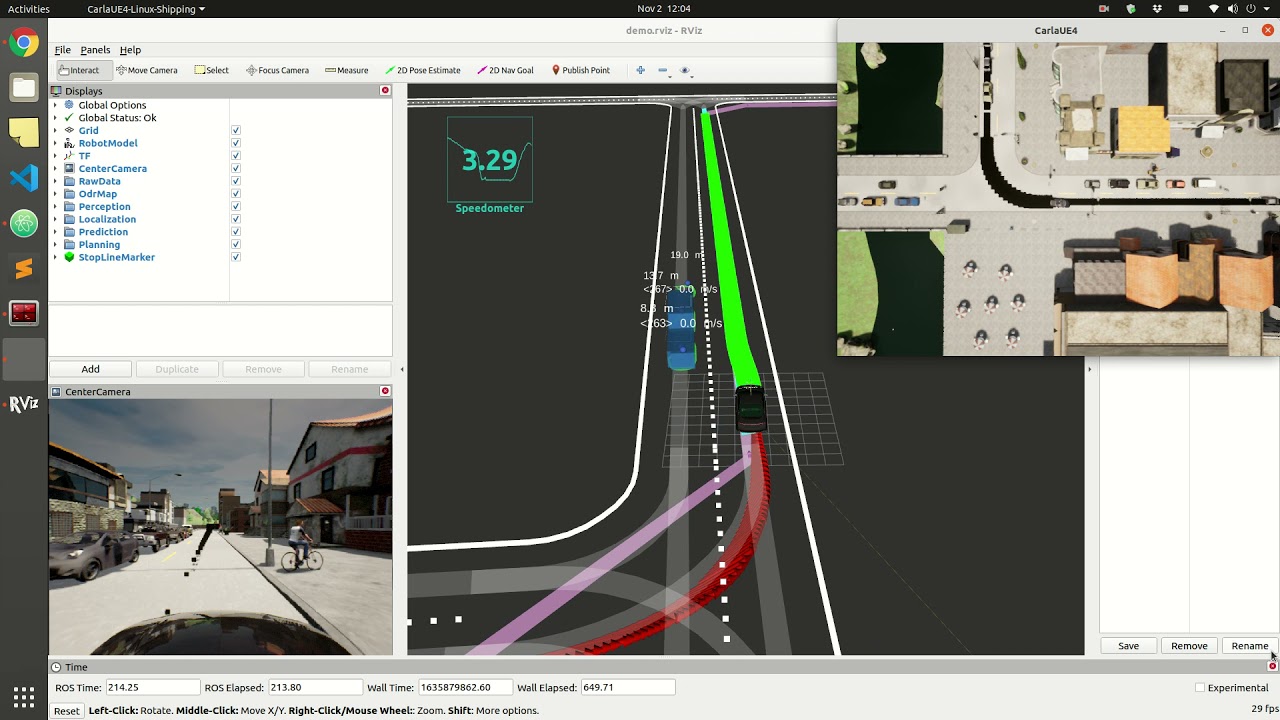The height and width of the screenshot is (720, 1280).
Task: Open Sublime Text from the dock
Action: pyautogui.click(x=24, y=269)
